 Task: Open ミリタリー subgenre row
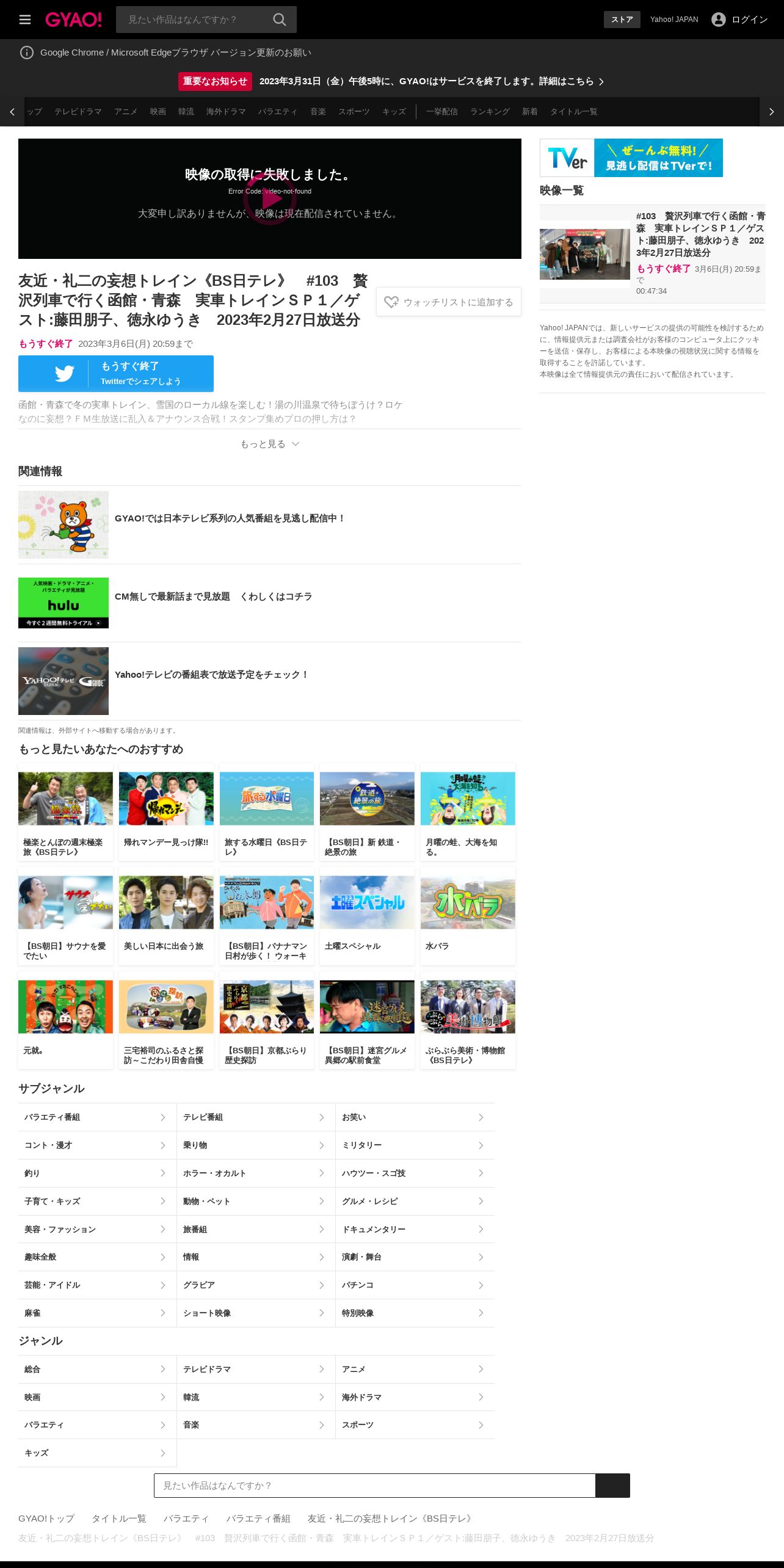(x=415, y=1145)
